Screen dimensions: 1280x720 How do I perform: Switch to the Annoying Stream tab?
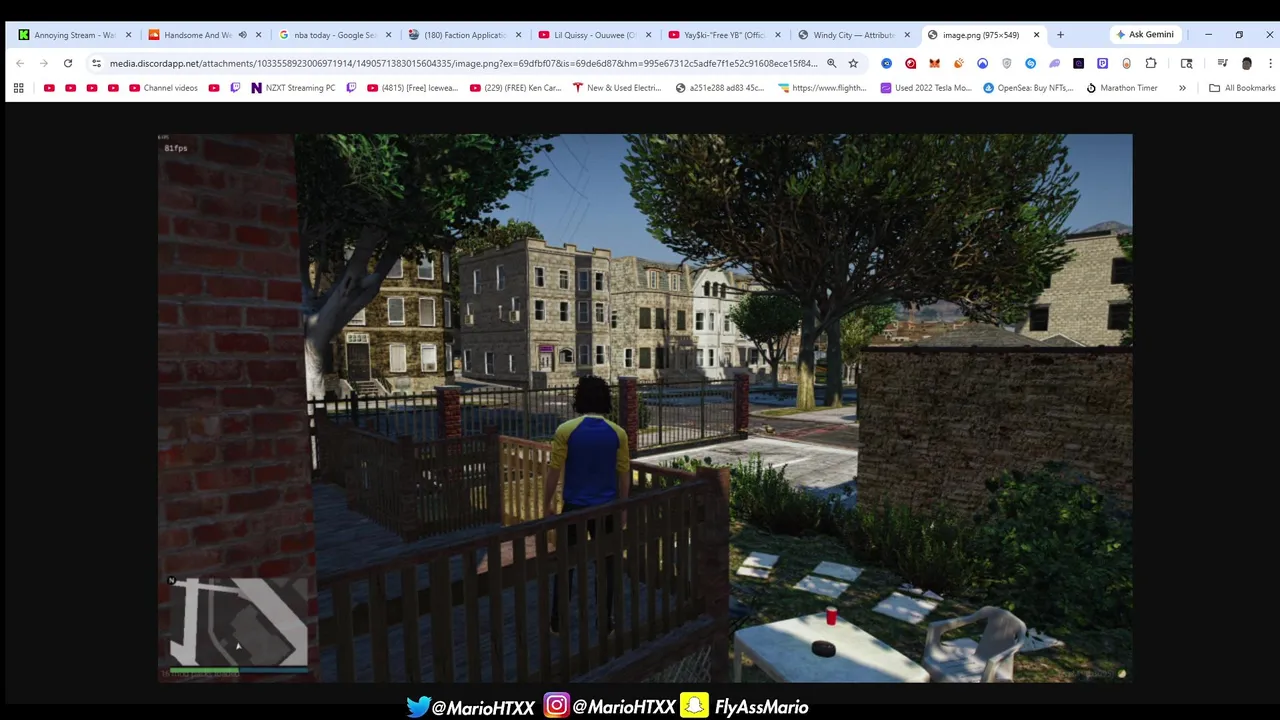click(x=75, y=35)
